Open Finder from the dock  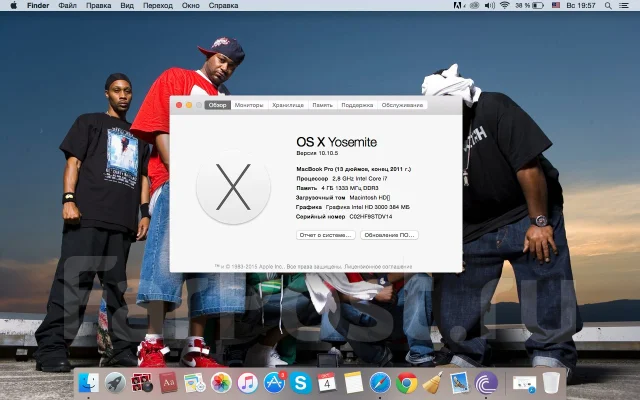click(x=89, y=383)
